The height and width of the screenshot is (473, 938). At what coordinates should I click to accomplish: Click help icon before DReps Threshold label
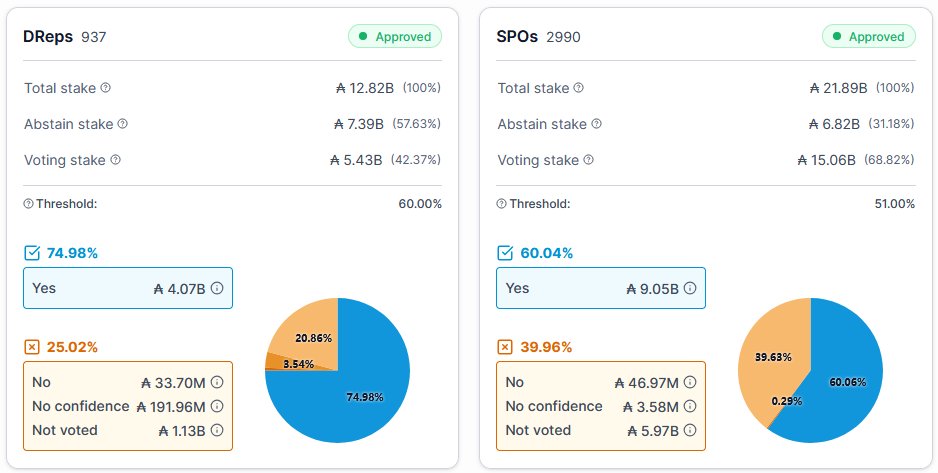point(28,204)
